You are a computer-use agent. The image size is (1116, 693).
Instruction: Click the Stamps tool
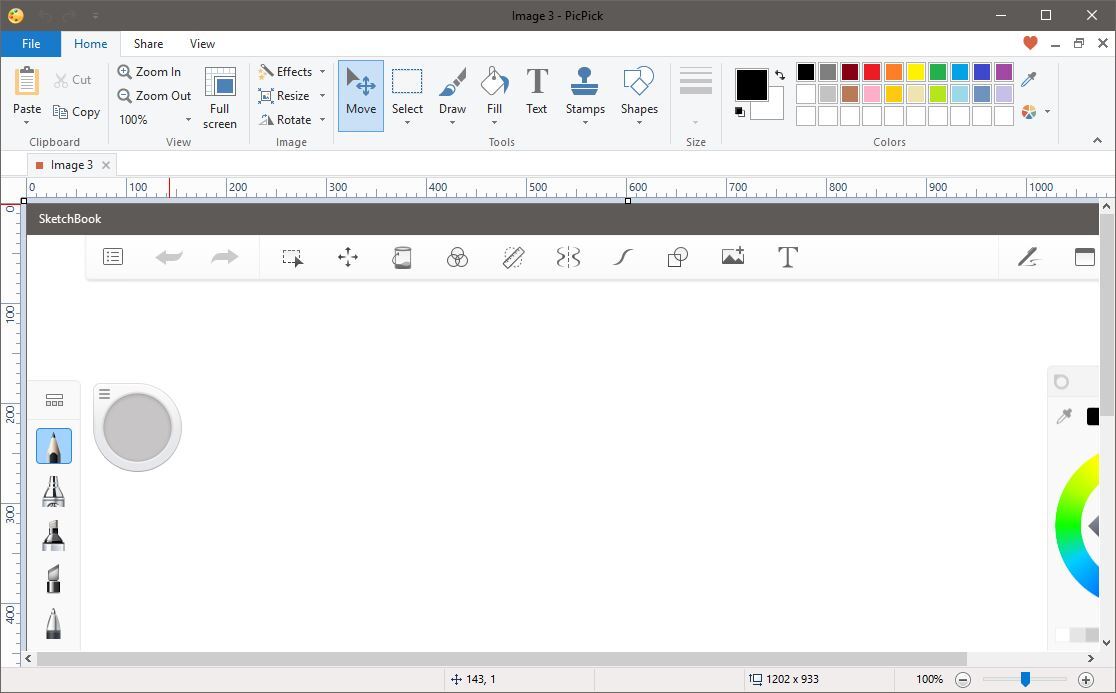[x=585, y=92]
